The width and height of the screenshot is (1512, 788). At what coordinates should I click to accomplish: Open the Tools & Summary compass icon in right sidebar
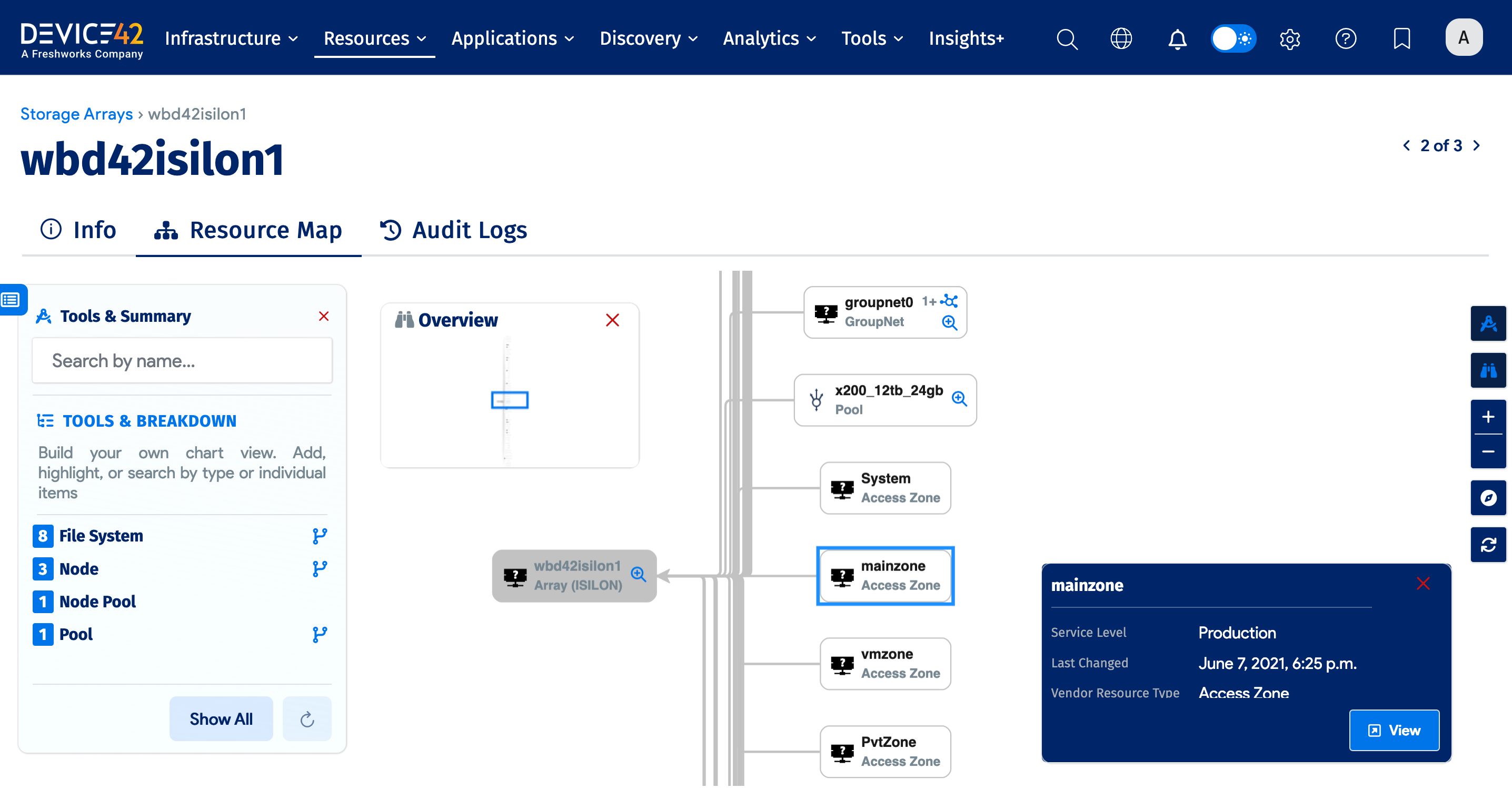(1488, 323)
